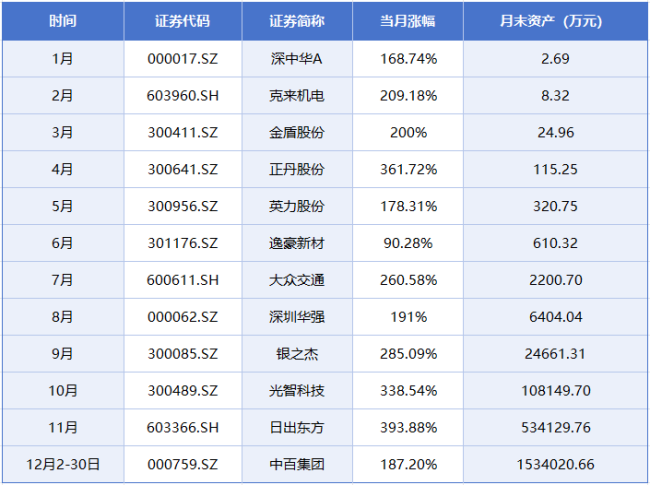
Task: Click asset value 24661.31
Action: [555, 354]
